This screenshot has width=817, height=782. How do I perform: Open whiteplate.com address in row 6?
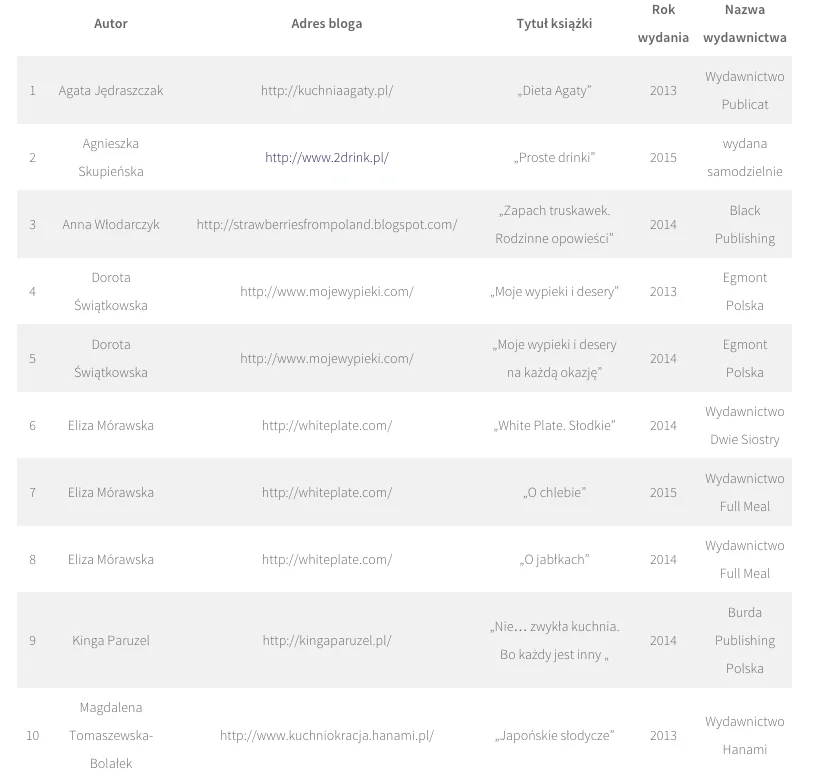(327, 426)
